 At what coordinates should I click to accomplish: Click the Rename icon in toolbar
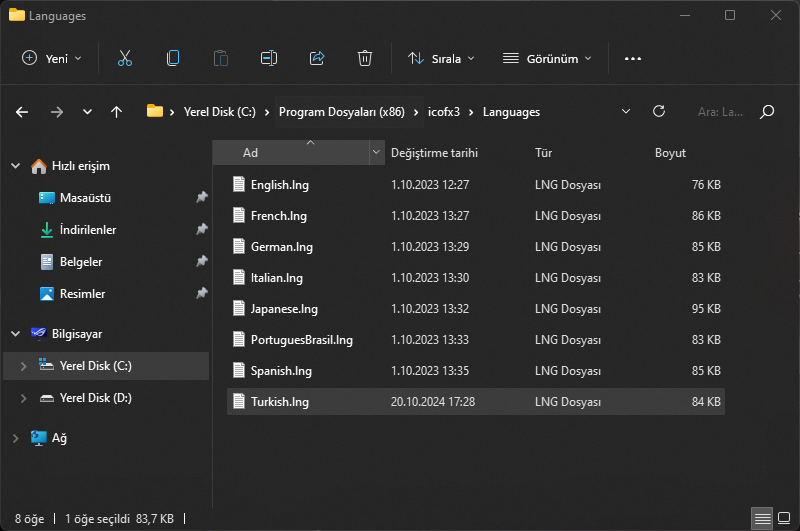click(269, 58)
